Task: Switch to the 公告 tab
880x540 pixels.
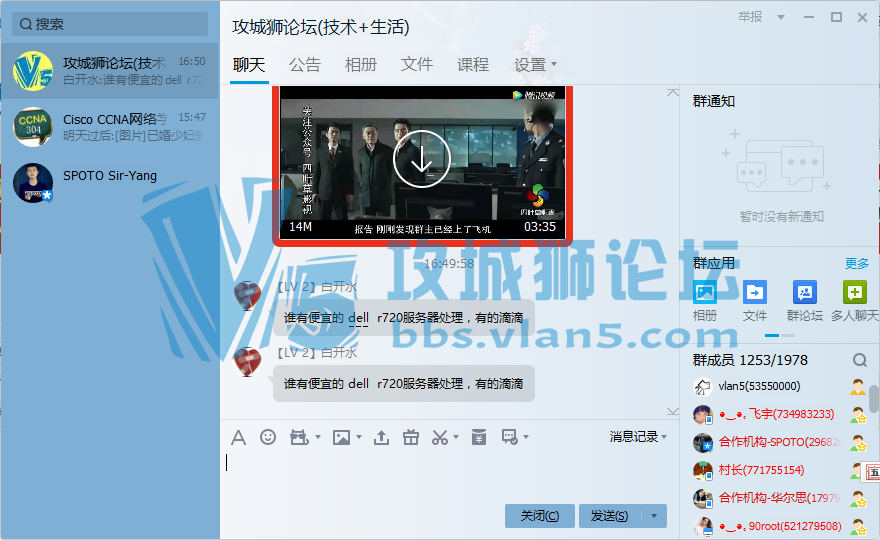Action: click(x=305, y=65)
